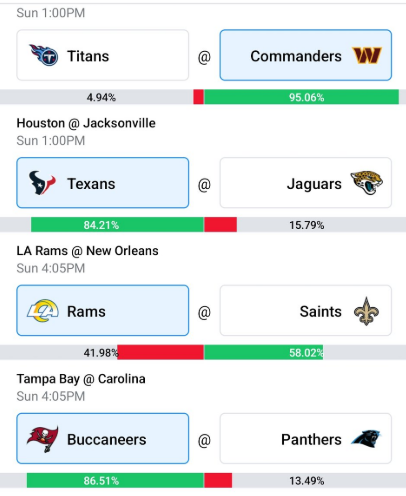
Task: Click the Texans bull logo
Action: pos(42,183)
